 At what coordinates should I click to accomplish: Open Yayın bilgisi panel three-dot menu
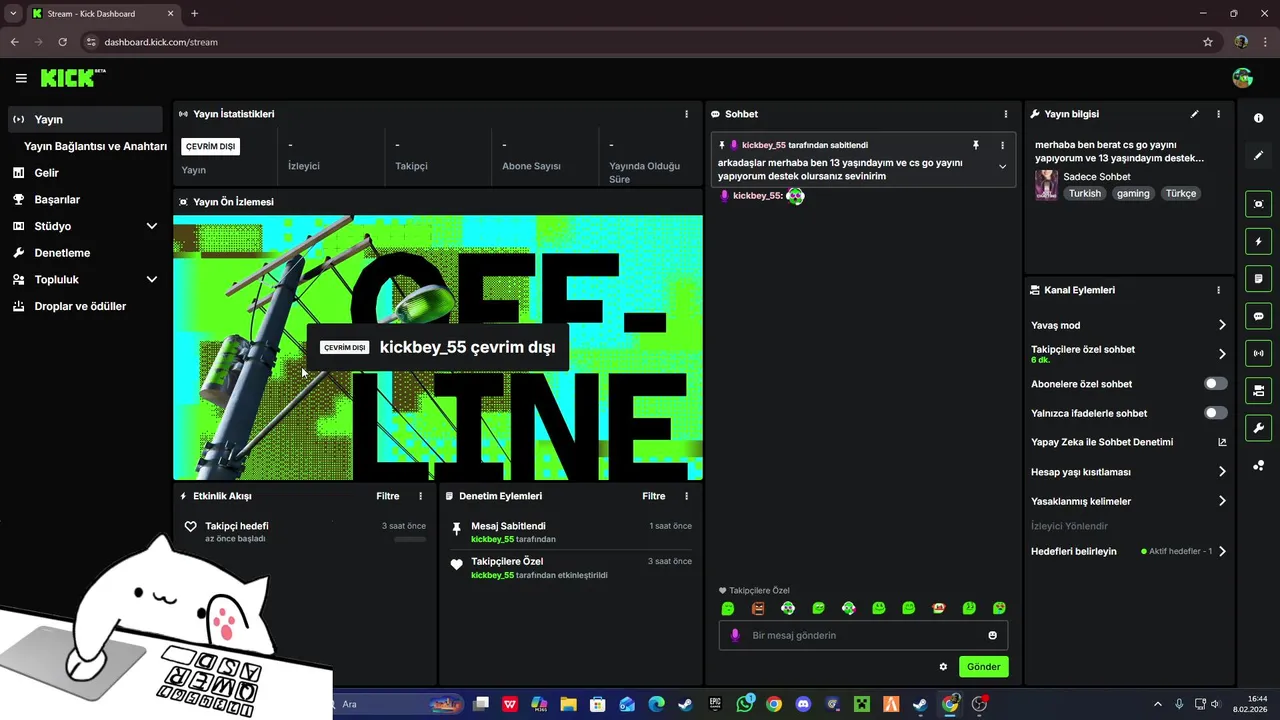pyautogui.click(x=1218, y=114)
